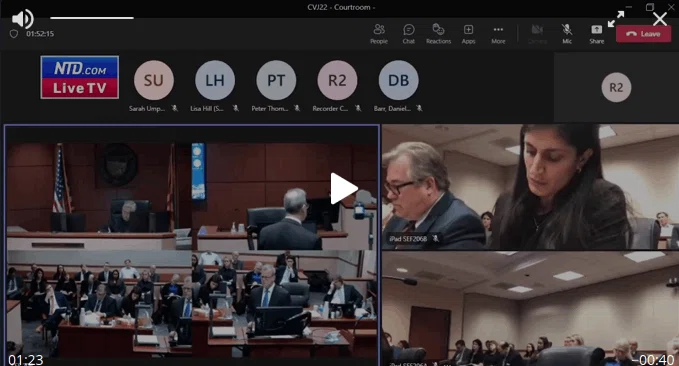Toggle the Mic mute button
The height and width of the screenshot is (366, 679).
point(567,34)
